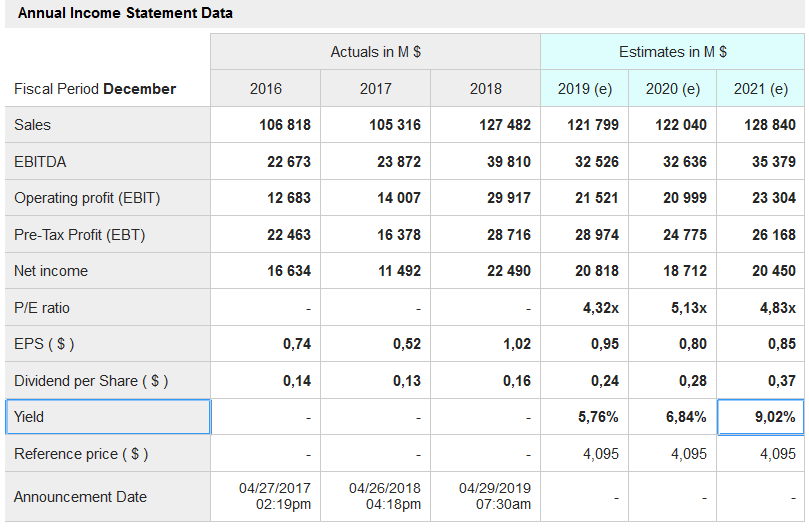The height and width of the screenshot is (532, 809).
Task: Click the 2018 EPS value 1,02
Action: click(515, 344)
